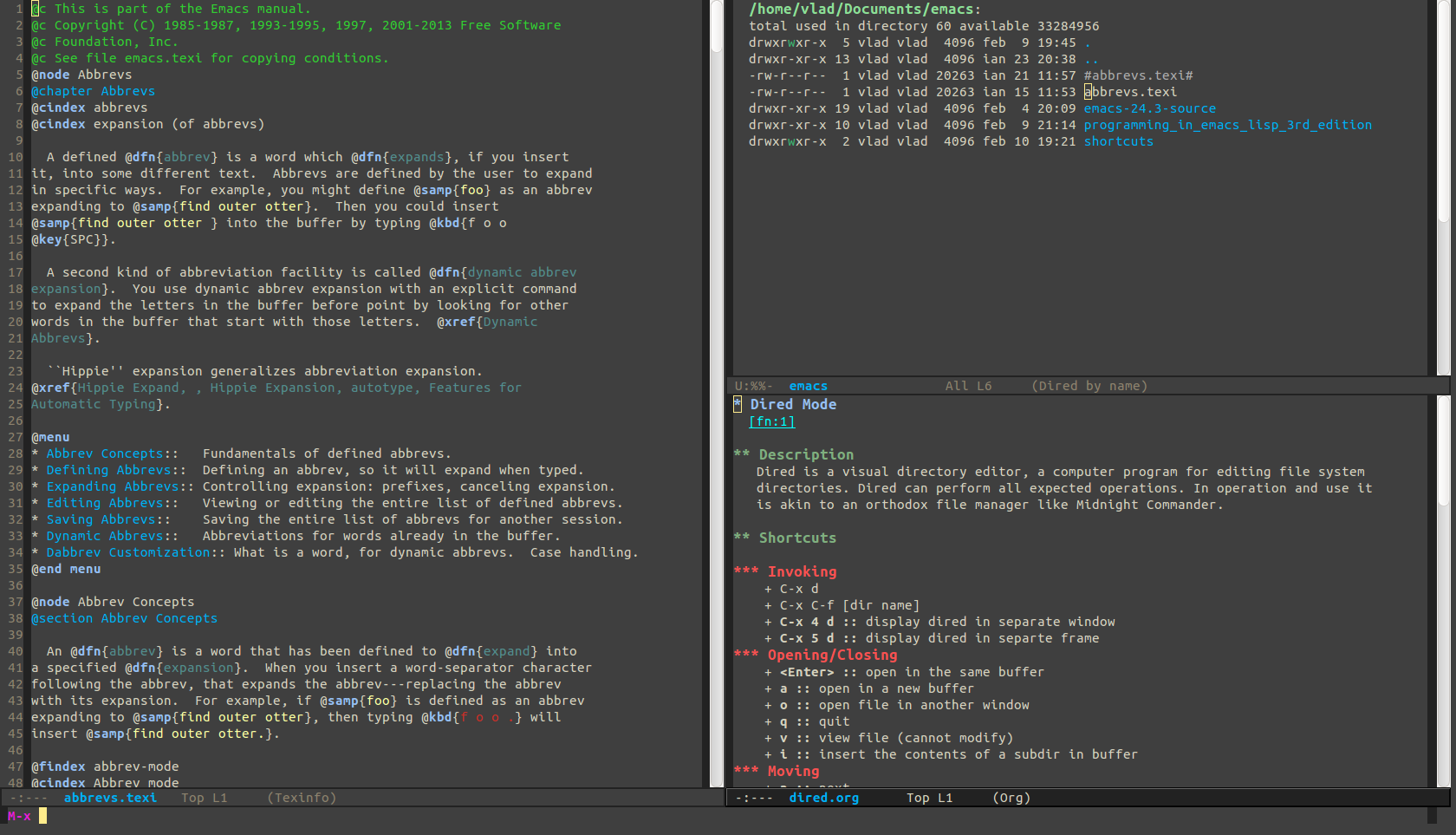
Task: Collapse the Description org heading
Action: [x=806, y=454]
